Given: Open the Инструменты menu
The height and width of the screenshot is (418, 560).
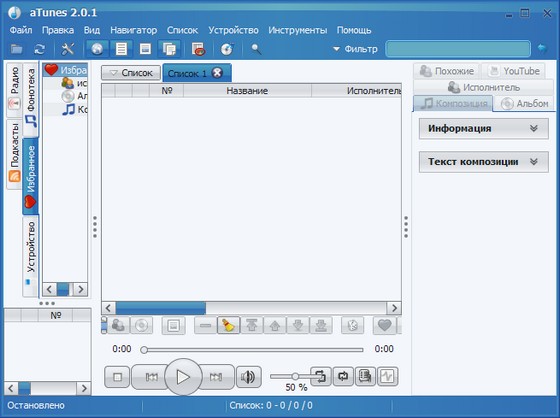Looking at the screenshot, I should (298, 30).
